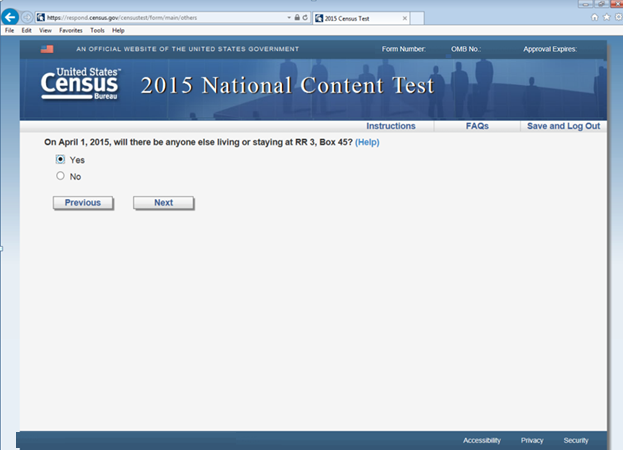Screen dimensions: 623x450
Task: Open the address bar dropdown arrow
Action: point(289,17)
